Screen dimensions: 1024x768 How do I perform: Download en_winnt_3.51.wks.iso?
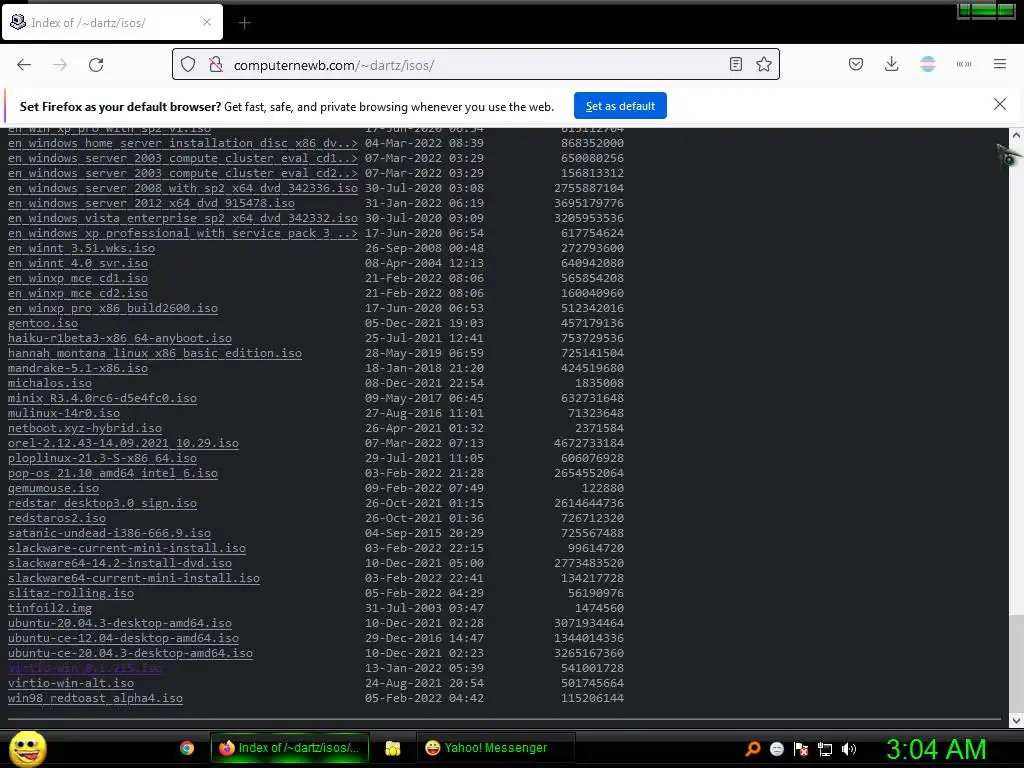click(x=82, y=248)
